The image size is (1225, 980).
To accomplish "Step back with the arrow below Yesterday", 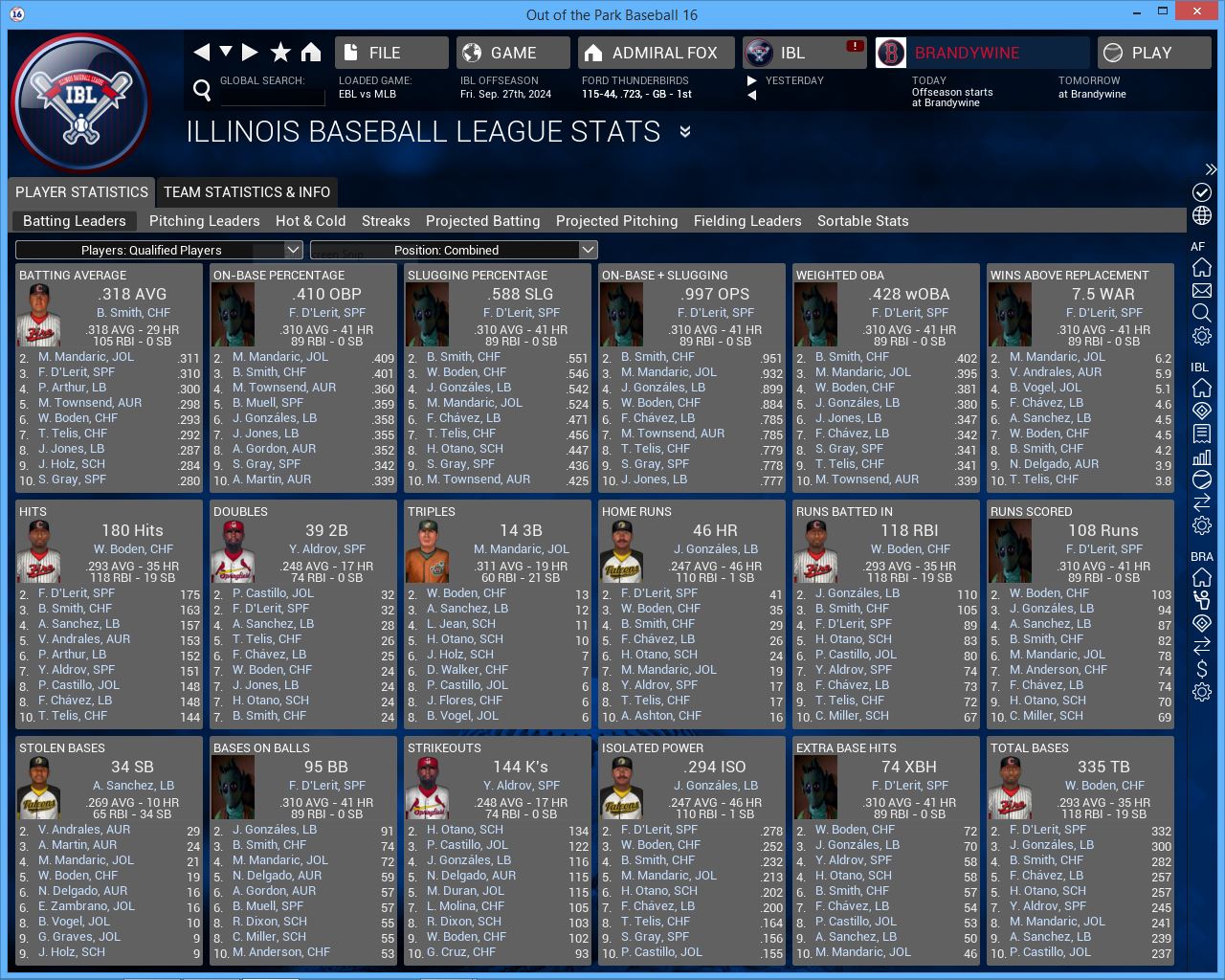I will tap(752, 95).
